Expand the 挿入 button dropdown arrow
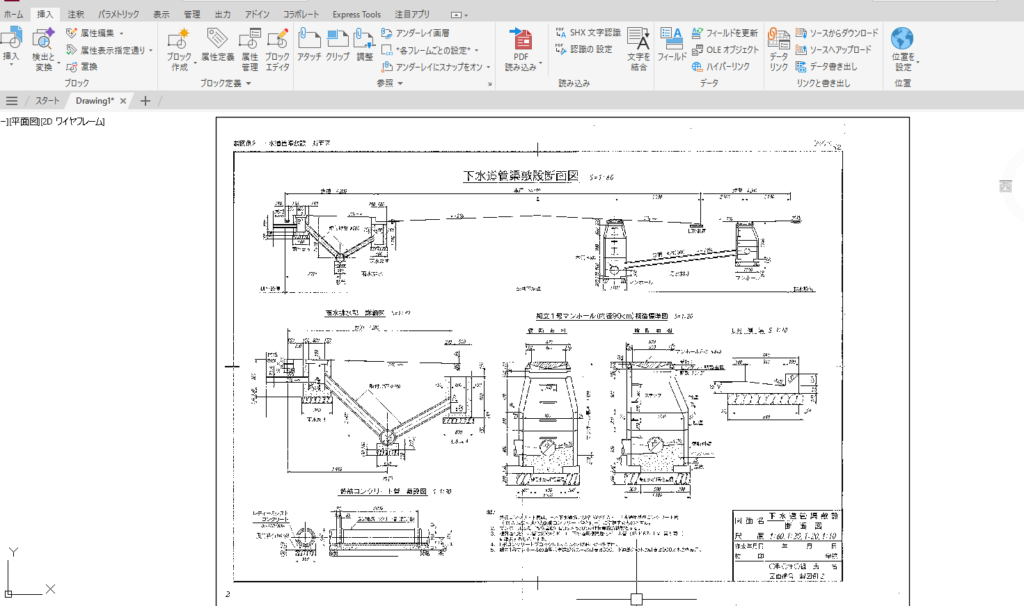 coord(11,65)
